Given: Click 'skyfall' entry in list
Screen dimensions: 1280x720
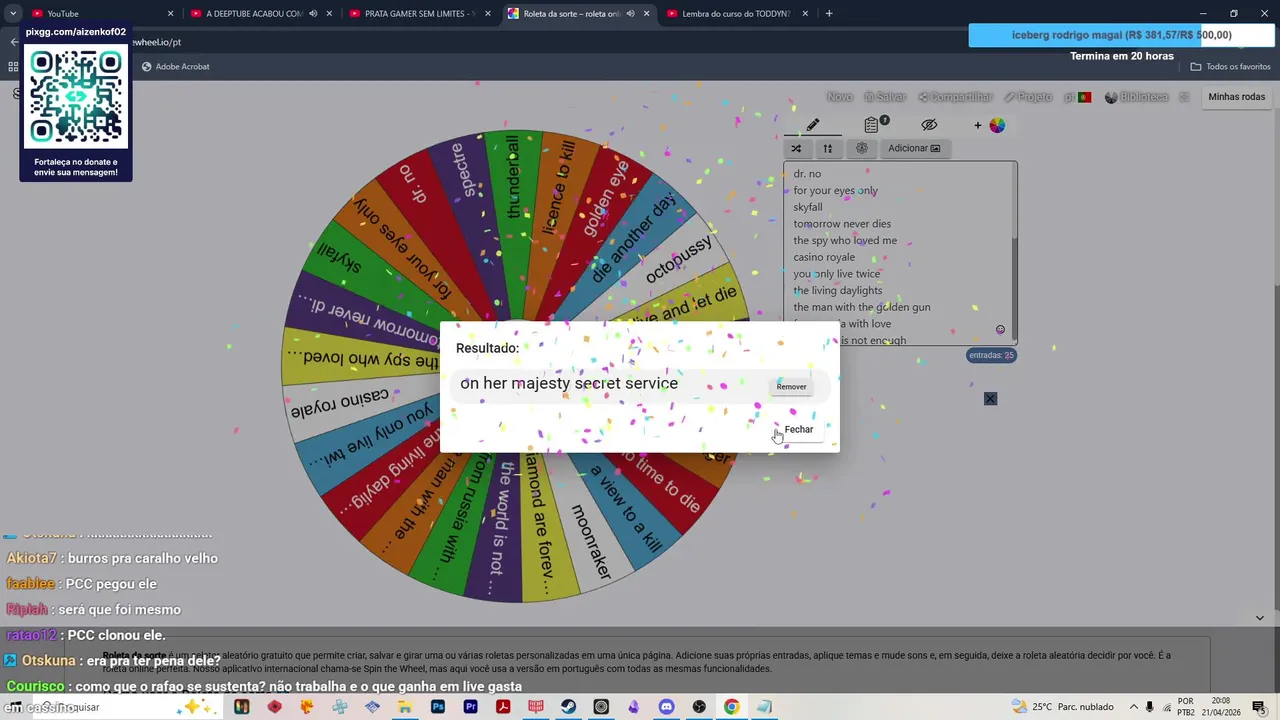Looking at the screenshot, I should point(808,207).
